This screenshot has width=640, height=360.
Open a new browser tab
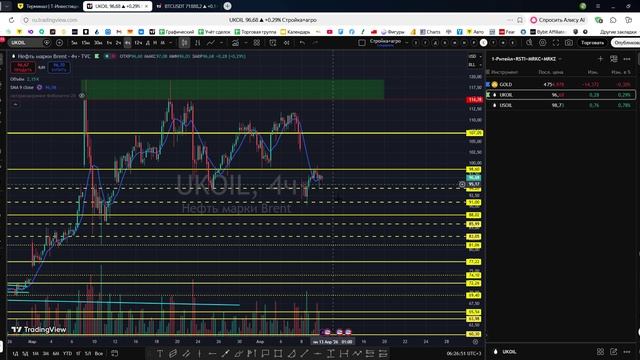(227, 6)
